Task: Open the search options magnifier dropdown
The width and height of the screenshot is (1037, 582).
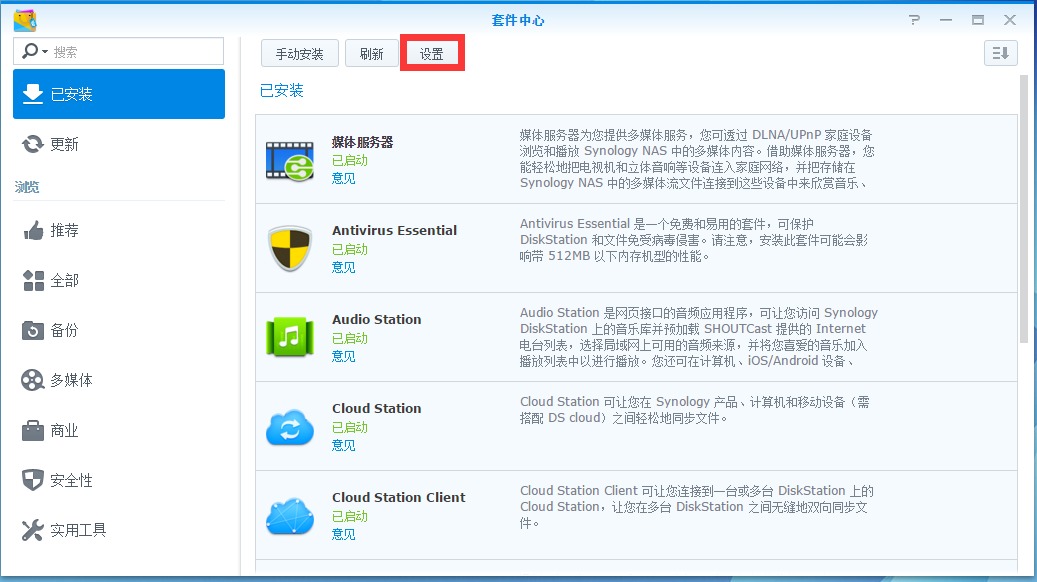Action: pyautogui.click(x=34, y=51)
